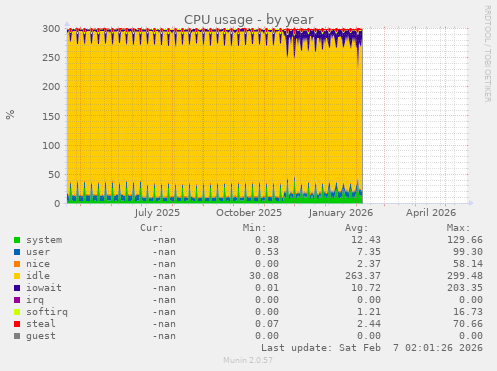Screen dimensions: 497x371
Task: Click the 'Cur:' column header
Action: (x=152, y=228)
